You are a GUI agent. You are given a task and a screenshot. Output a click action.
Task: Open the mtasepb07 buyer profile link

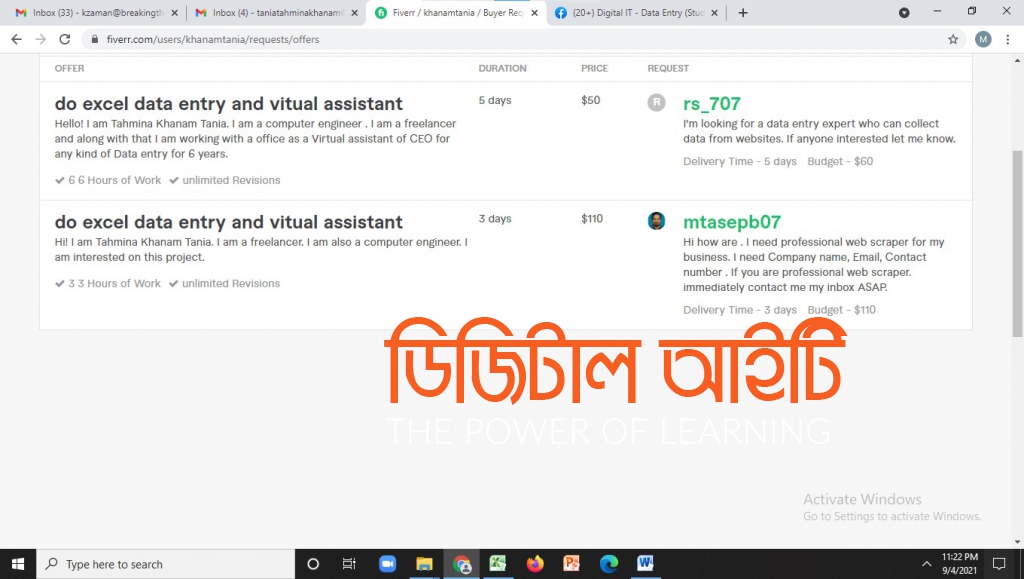click(x=731, y=222)
